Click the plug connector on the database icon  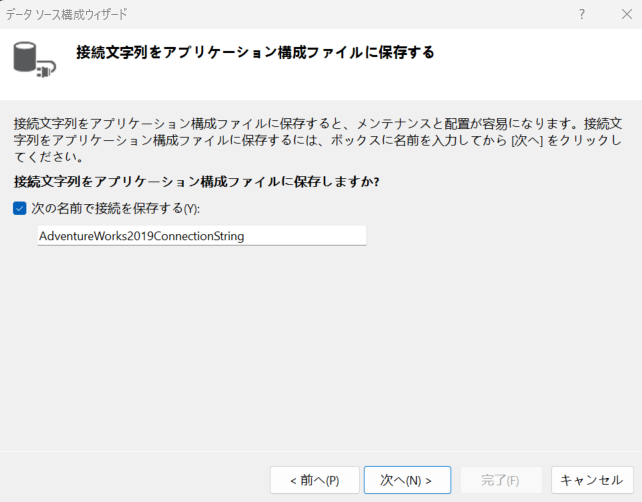(48, 70)
